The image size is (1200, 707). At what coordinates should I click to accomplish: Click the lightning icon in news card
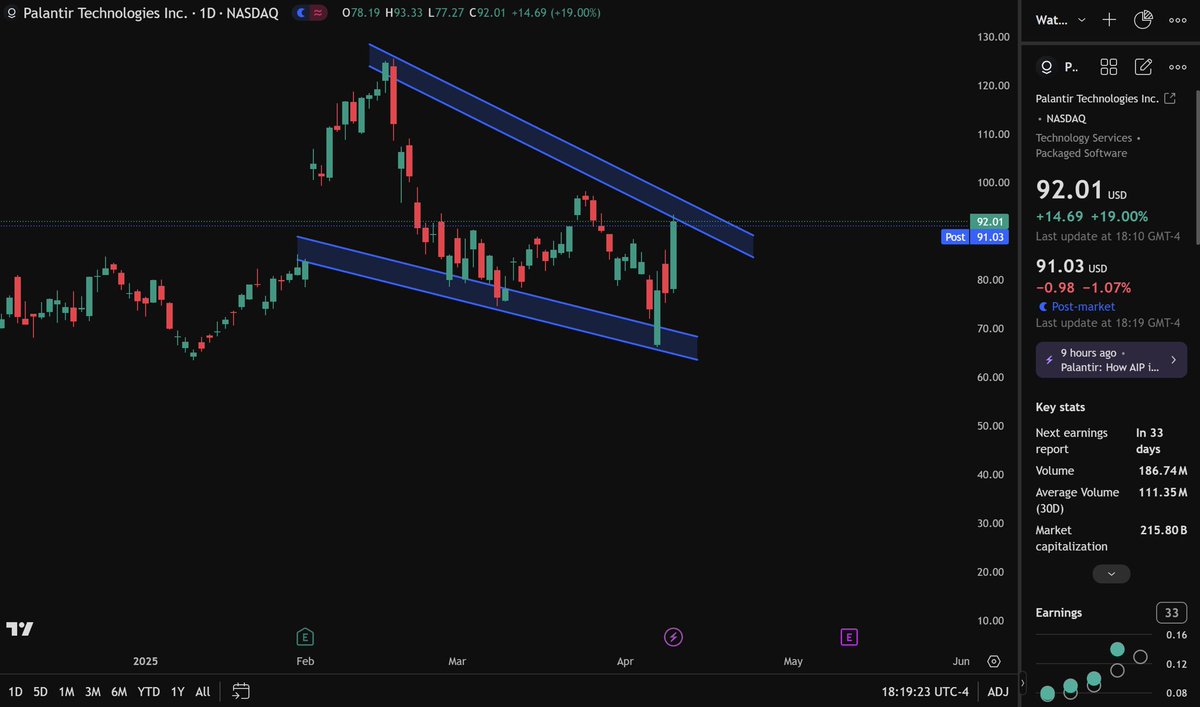(1049, 360)
